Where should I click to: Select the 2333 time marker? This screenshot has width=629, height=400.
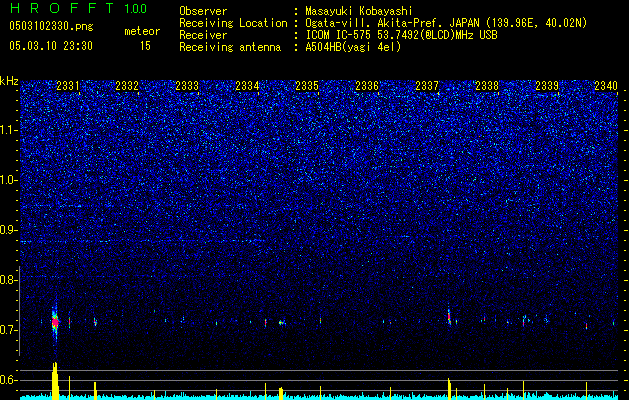tap(187, 85)
